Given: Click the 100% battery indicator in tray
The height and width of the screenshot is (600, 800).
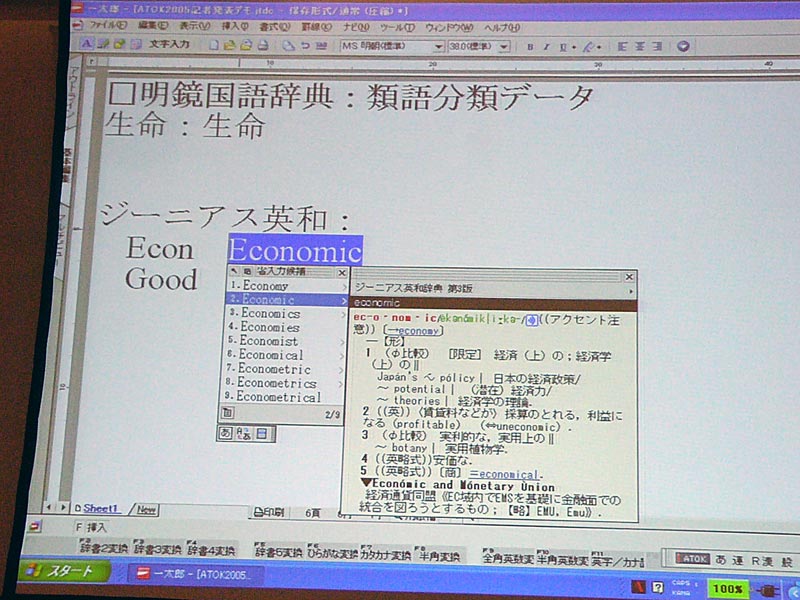Looking at the screenshot, I should point(727,588).
